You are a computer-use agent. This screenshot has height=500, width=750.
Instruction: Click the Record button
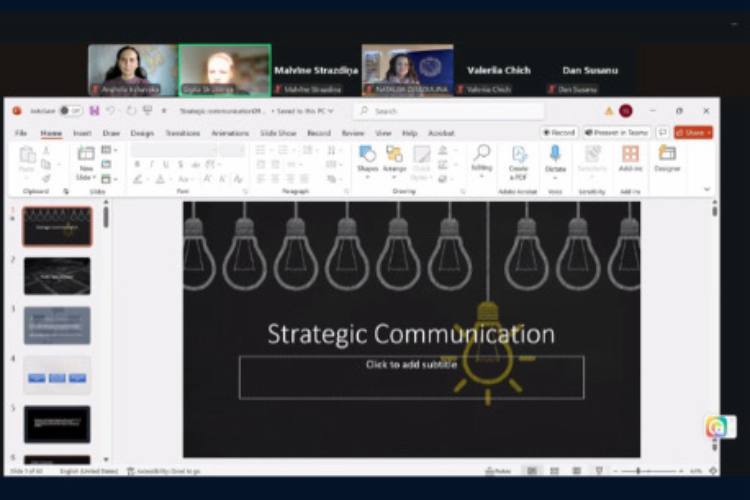(560, 132)
